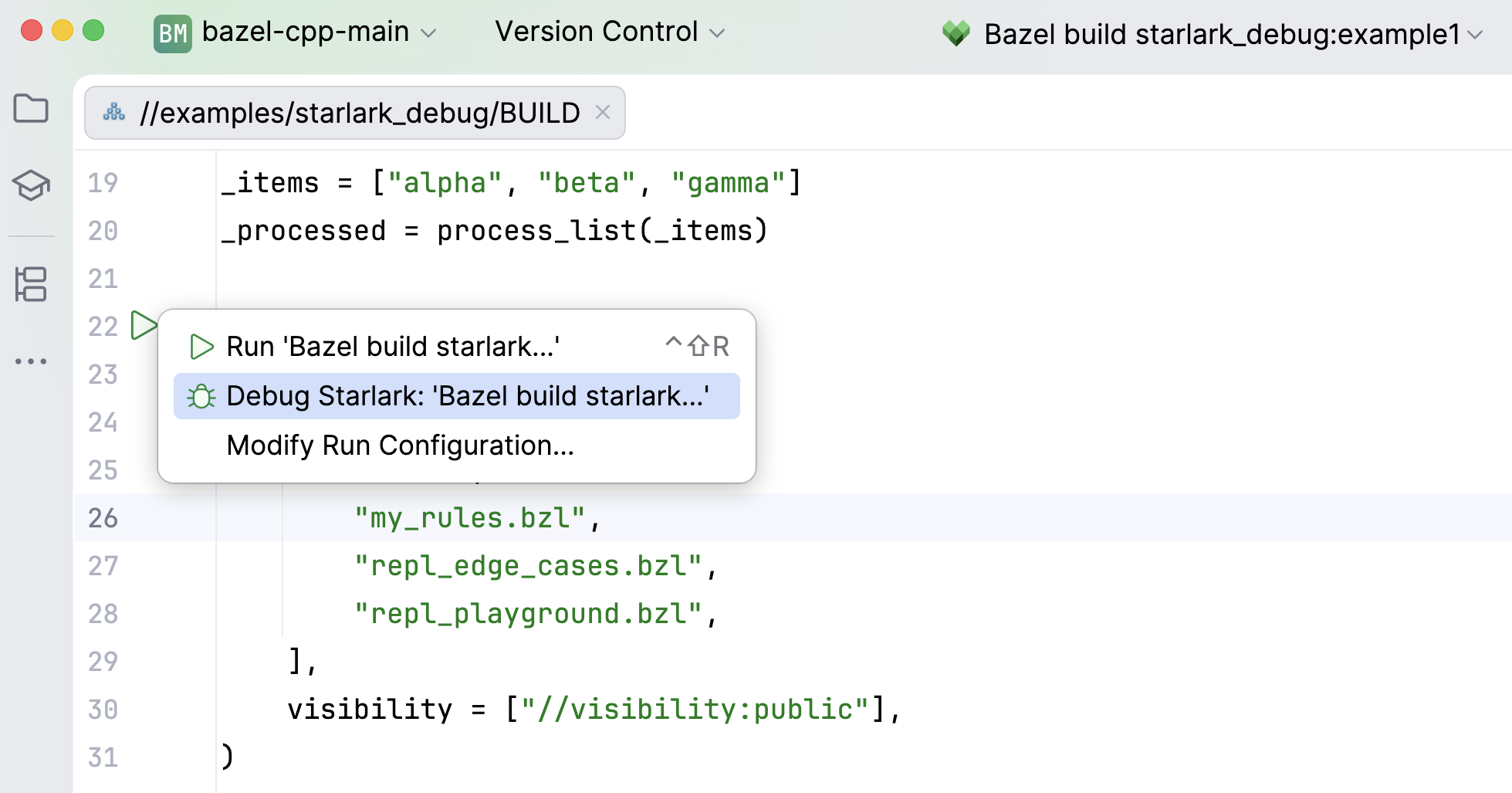The height and width of the screenshot is (793, 1512).
Task: Click the "beta" string on line 19
Action: (x=587, y=183)
